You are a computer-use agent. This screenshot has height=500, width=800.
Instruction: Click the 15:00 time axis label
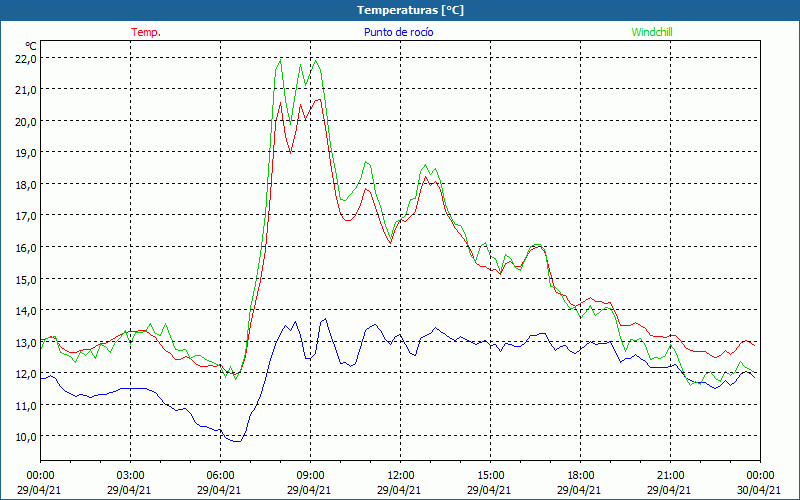490,476
